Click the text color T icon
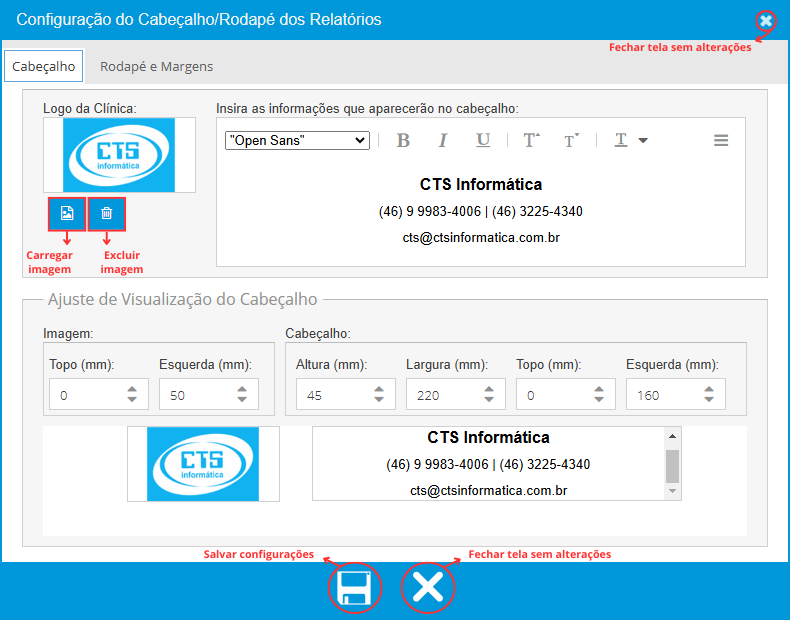 point(621,140)
